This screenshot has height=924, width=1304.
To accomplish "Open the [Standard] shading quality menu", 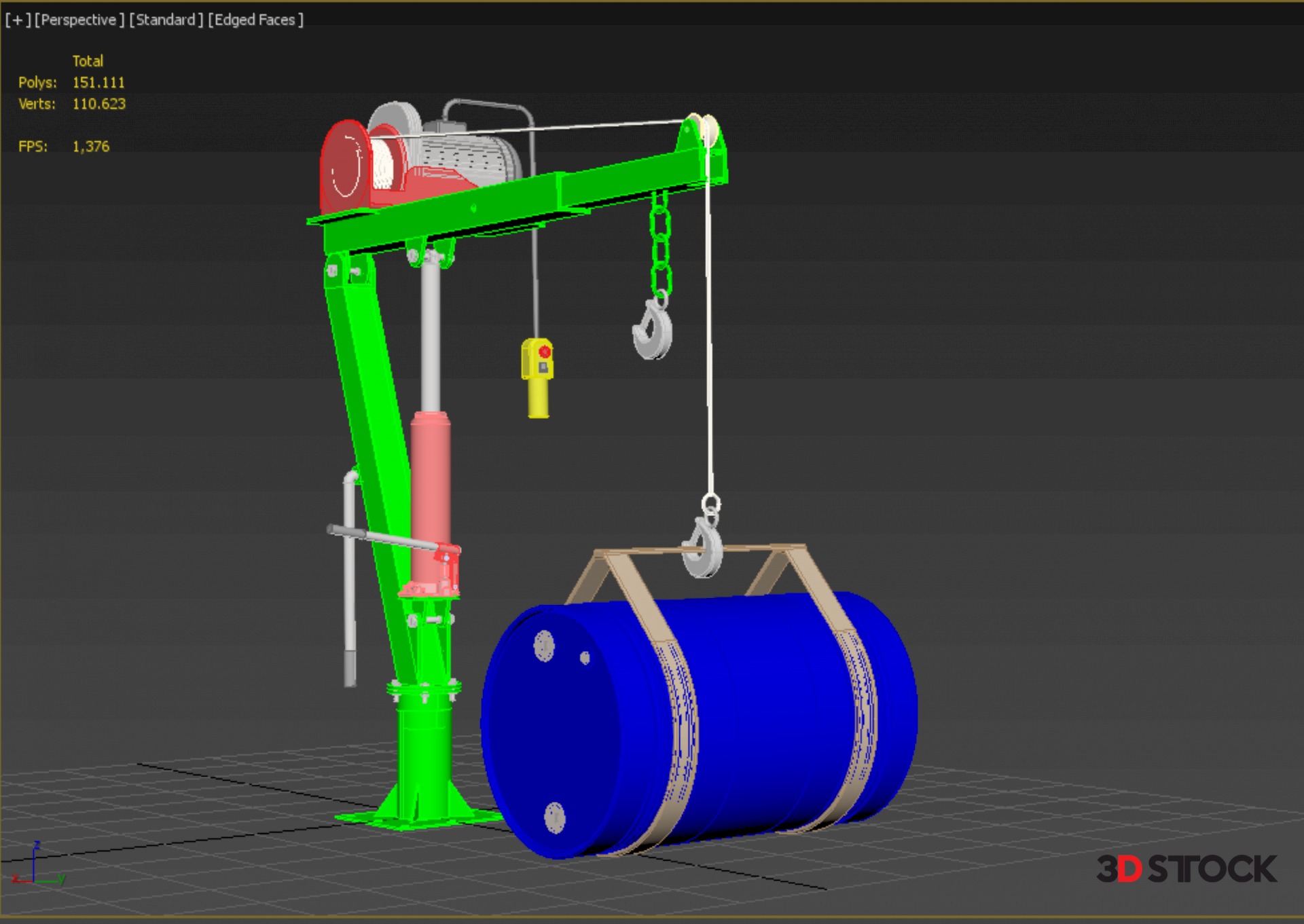I will point(166,20).
